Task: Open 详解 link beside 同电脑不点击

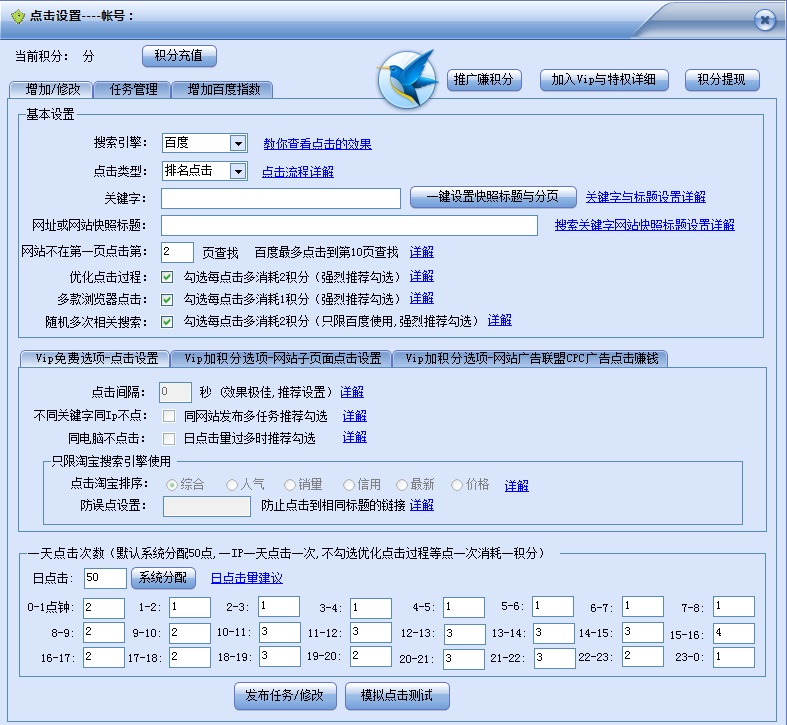Action: 354,437
